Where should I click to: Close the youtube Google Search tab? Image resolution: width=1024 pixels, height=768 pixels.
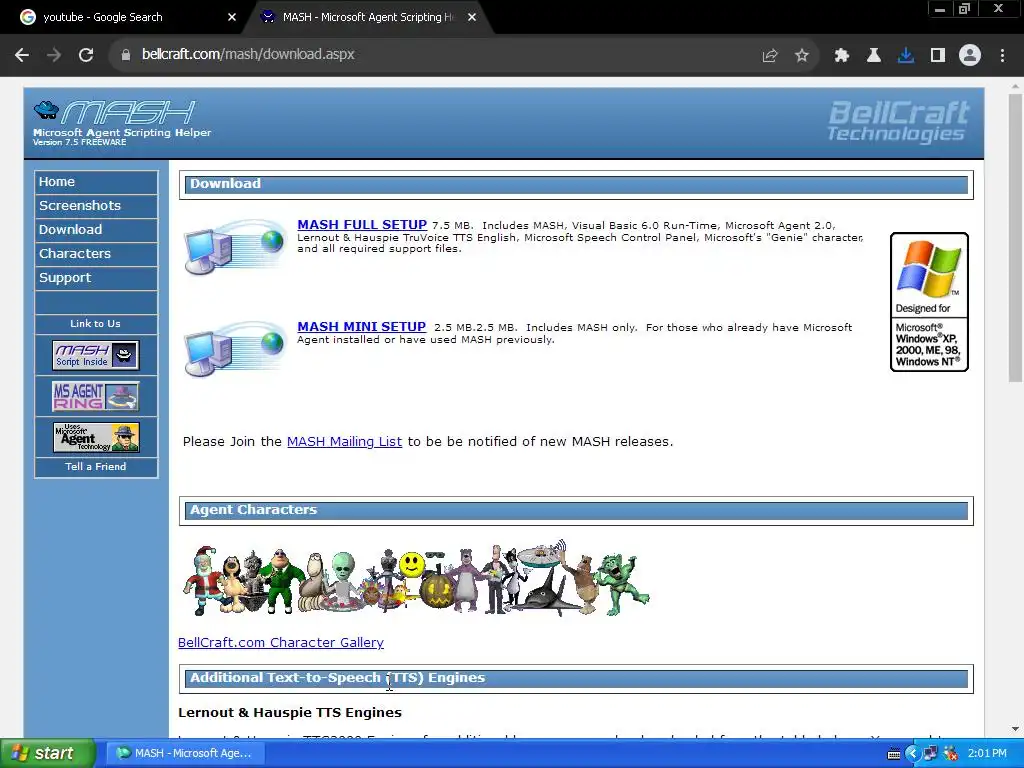coord(231,17)
